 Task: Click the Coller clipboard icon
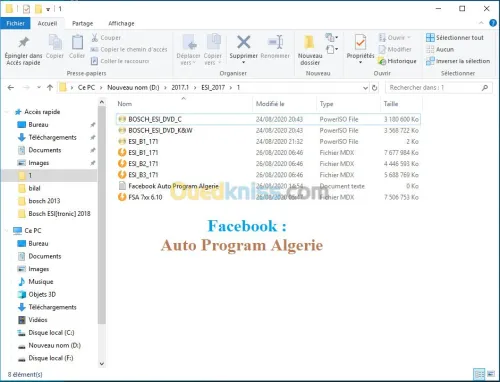(77, 42)
